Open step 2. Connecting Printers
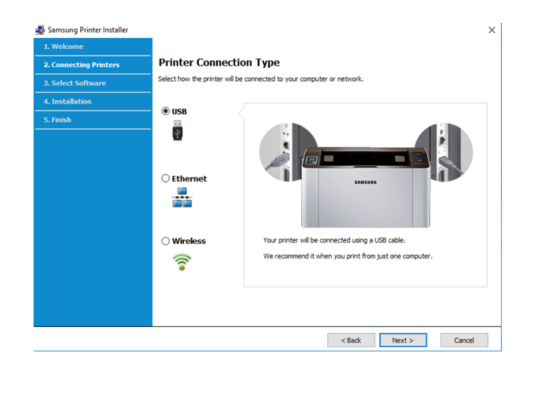The image size is (534, 401). point(93,65)
